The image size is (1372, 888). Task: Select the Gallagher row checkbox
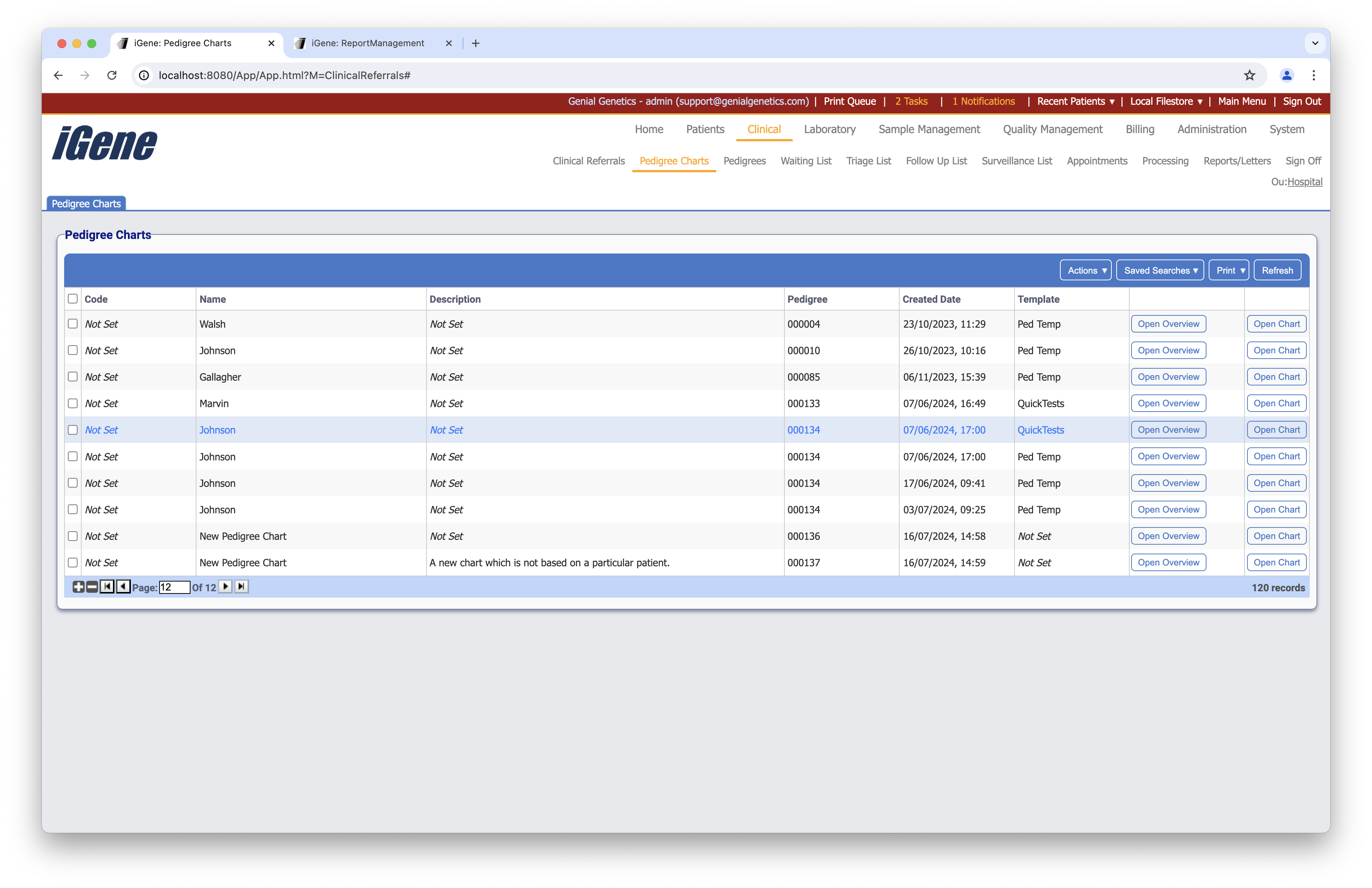73,377
